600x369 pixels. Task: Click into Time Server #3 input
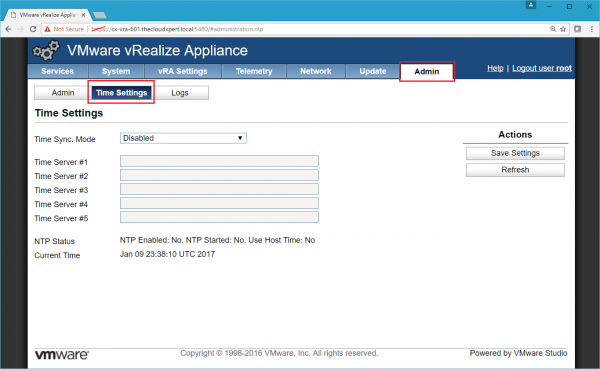click(x=219, y=189)
